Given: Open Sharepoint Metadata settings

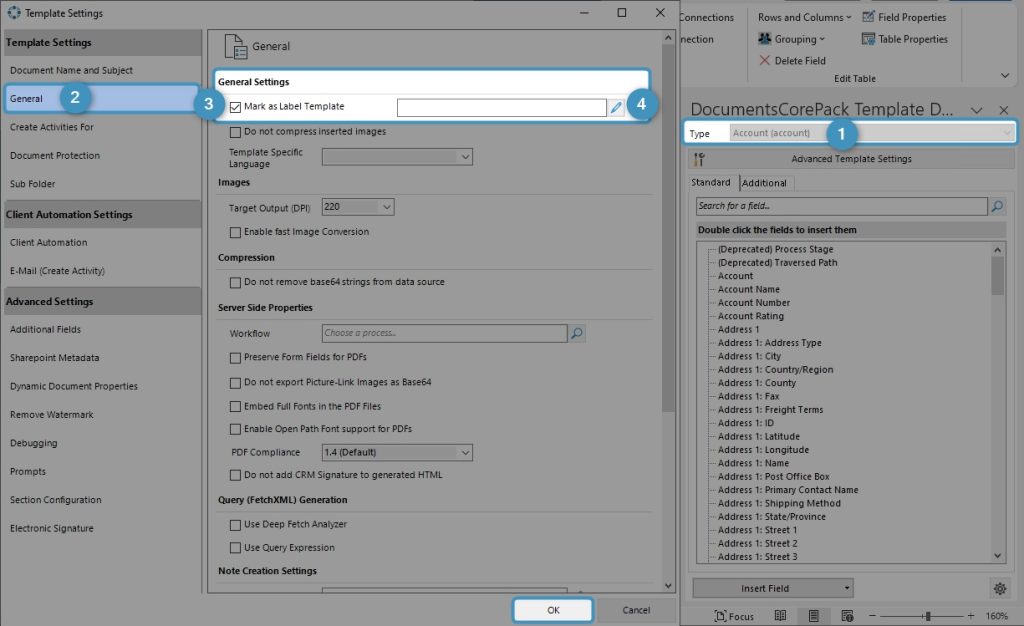Looking at the screenshot, I should 55,358.
